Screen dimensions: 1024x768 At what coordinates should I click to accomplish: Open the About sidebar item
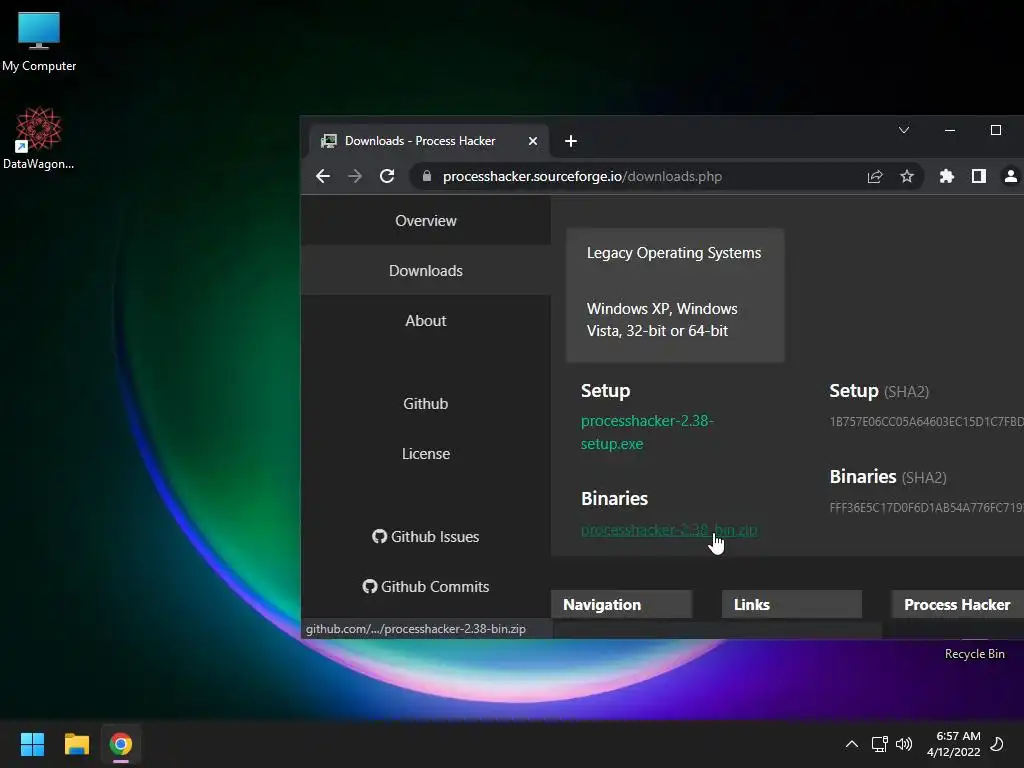426,321
